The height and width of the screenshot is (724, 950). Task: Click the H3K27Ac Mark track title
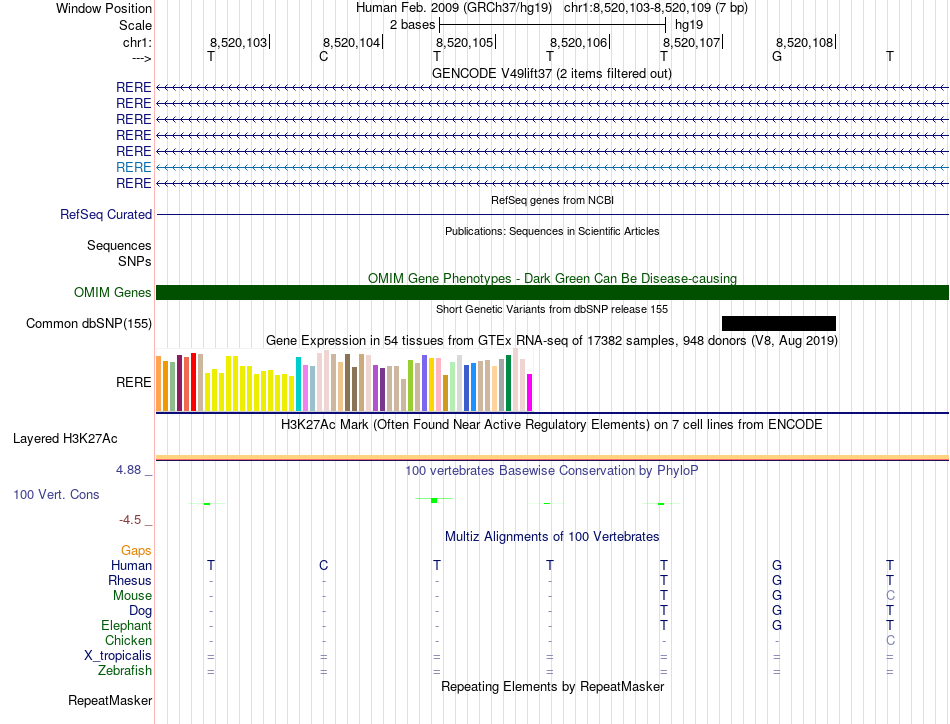[x=552, y=424]
